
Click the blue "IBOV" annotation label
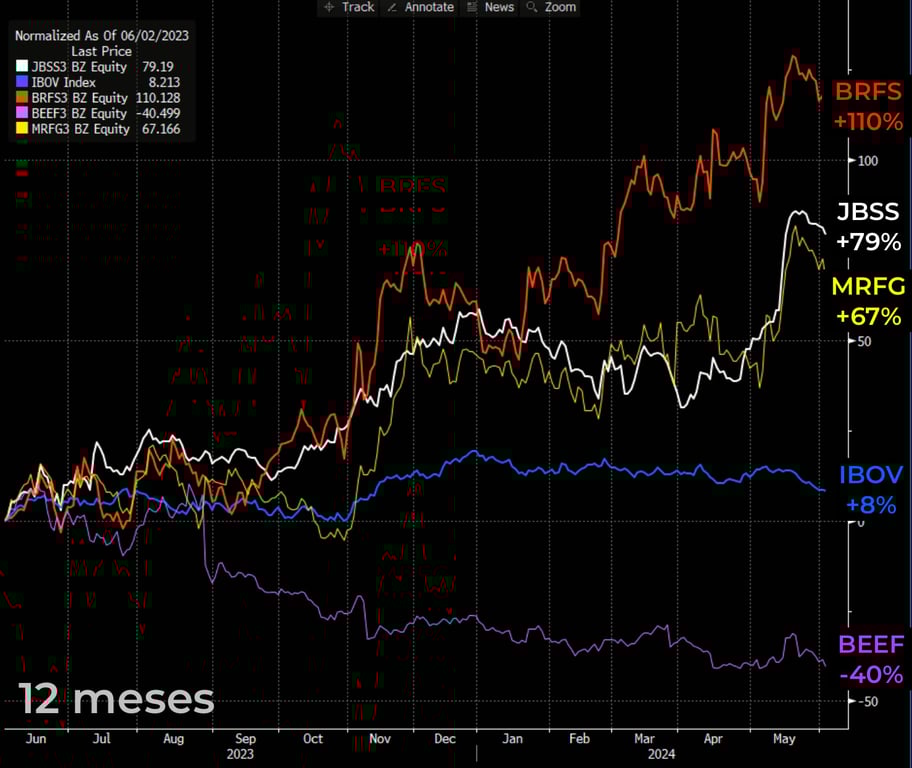pyautogui.click(x=871, y=475)
